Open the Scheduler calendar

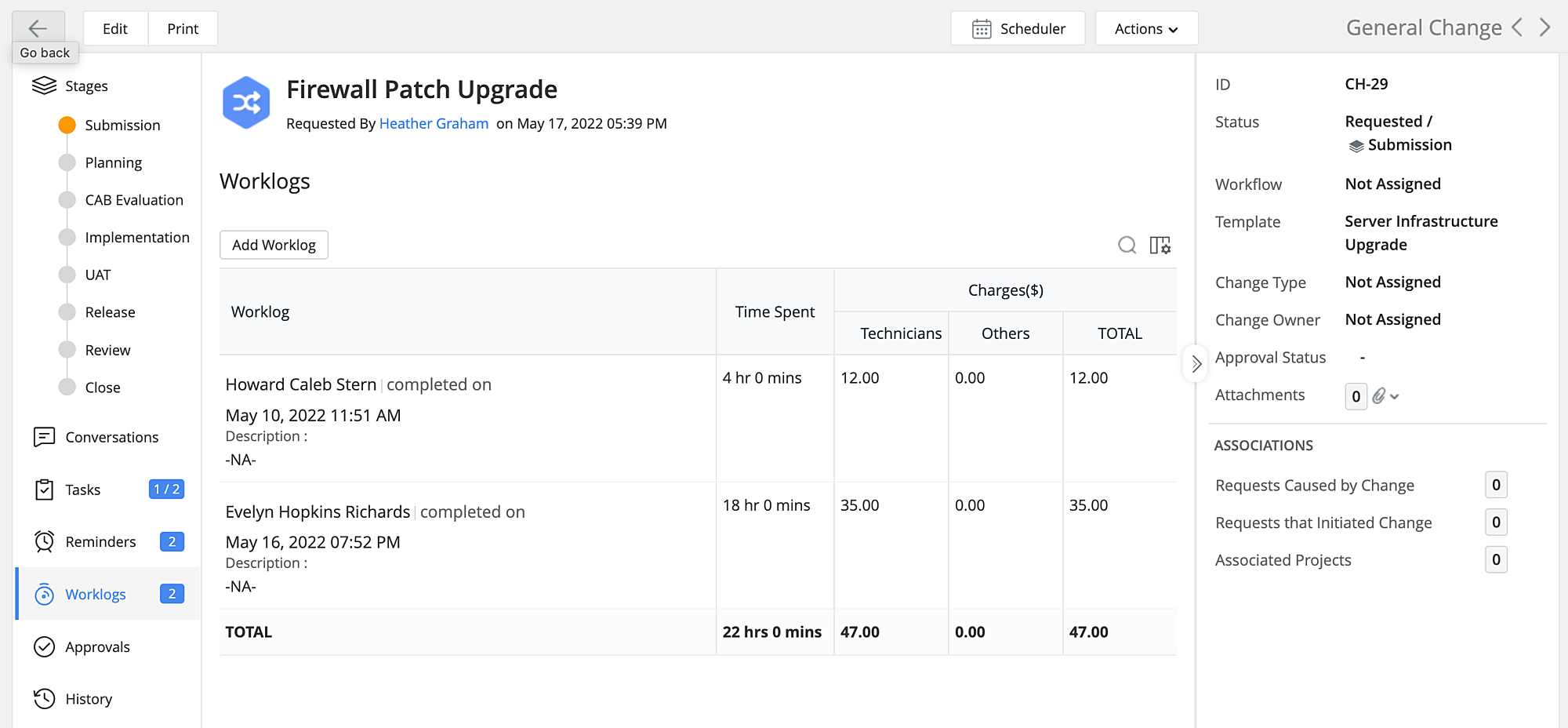(1018, 29)
